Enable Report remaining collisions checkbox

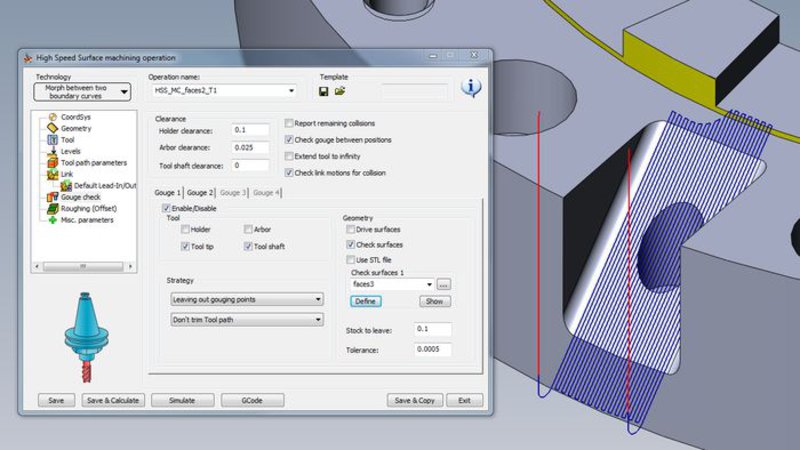(290, 124)
